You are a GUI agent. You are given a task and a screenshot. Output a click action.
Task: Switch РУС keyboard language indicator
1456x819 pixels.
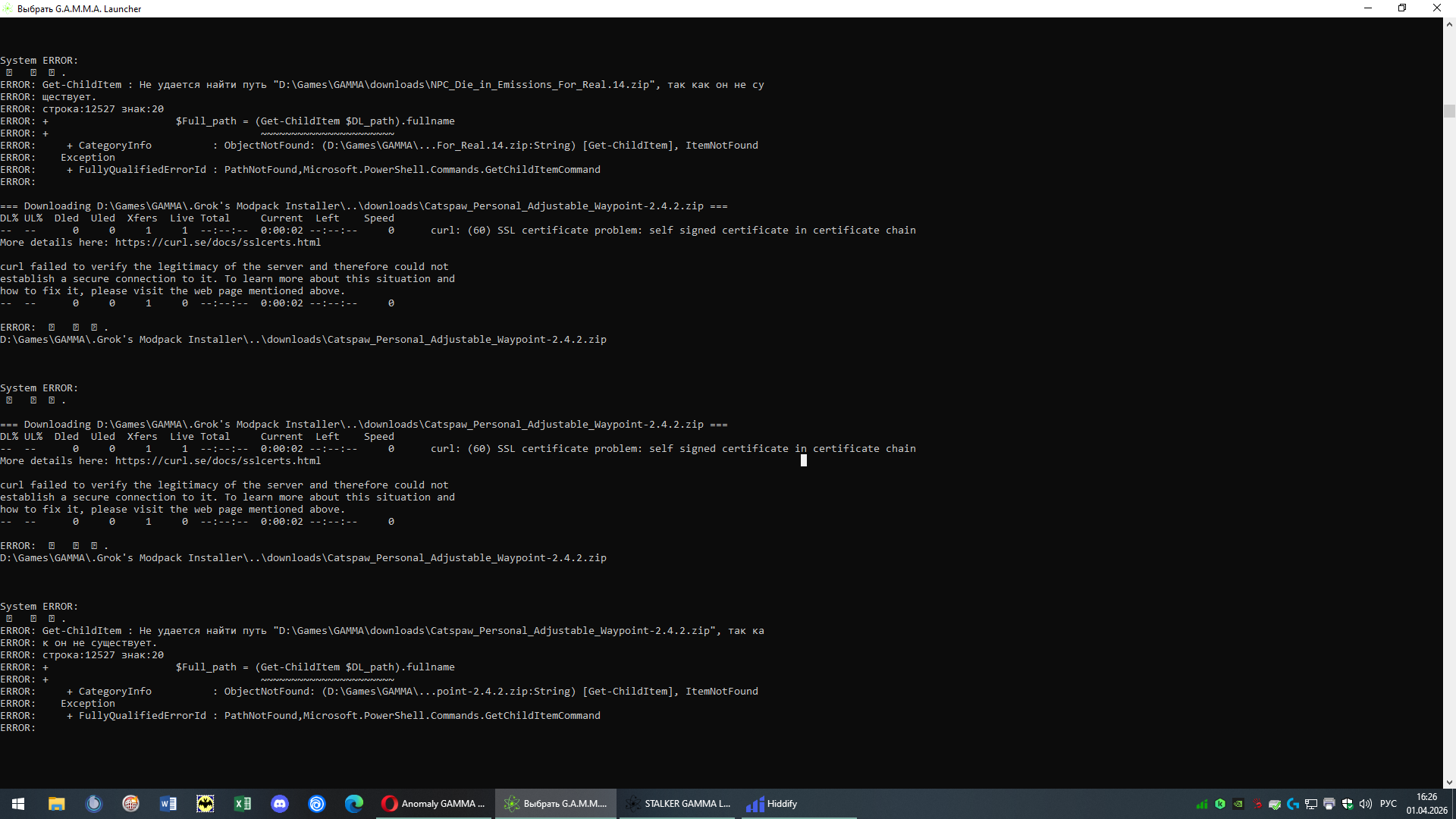pos(1389,804)
